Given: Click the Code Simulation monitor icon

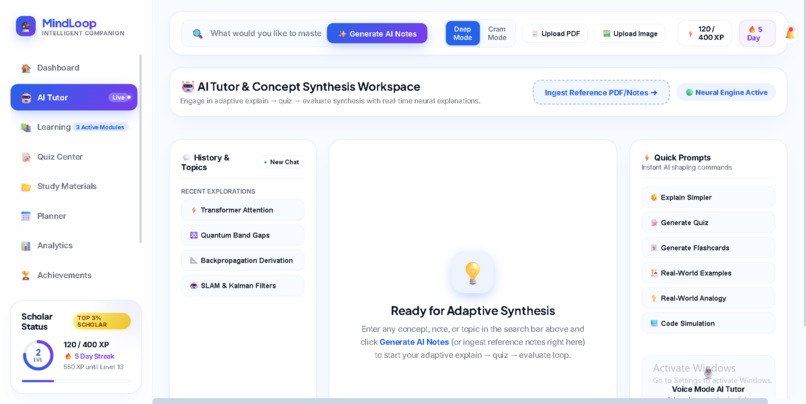Looking at the screenshot, I should (x=654, y=323).
